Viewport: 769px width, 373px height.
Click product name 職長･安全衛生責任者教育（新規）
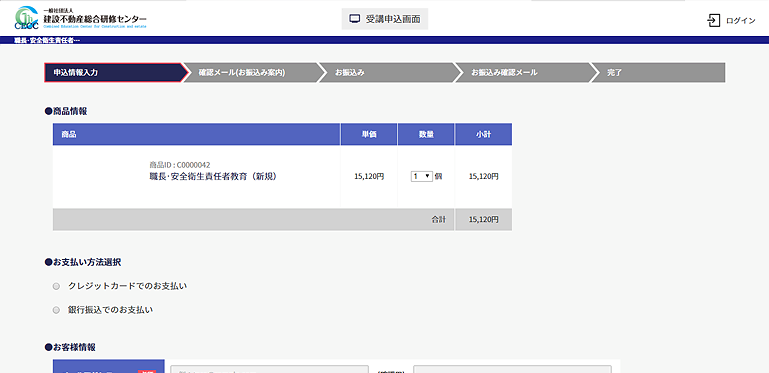coord(213,177)
